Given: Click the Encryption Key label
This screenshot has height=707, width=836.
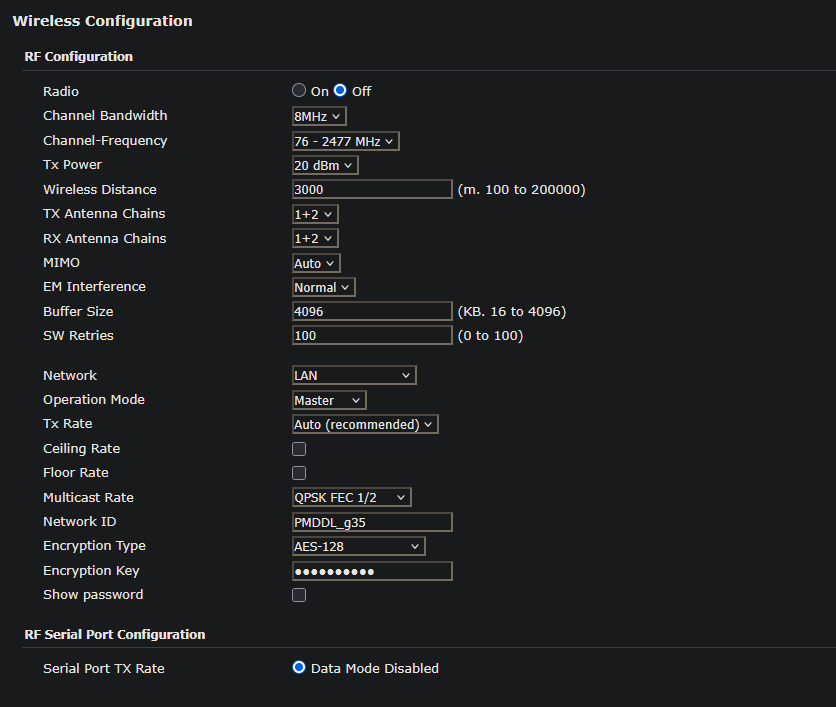Looking at the screenshot, I should tap(91, 571).
